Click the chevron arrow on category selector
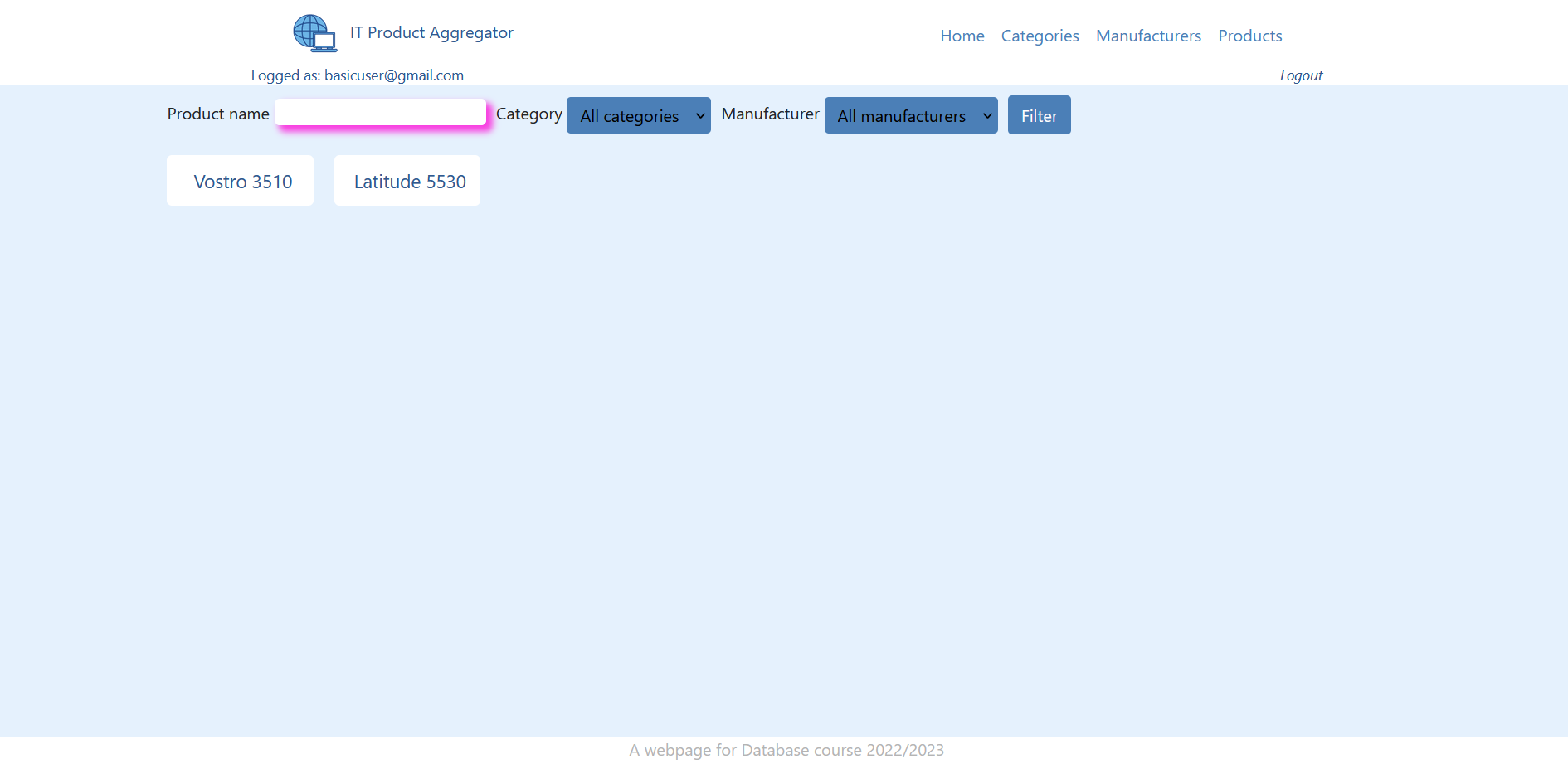 [700, 116]
